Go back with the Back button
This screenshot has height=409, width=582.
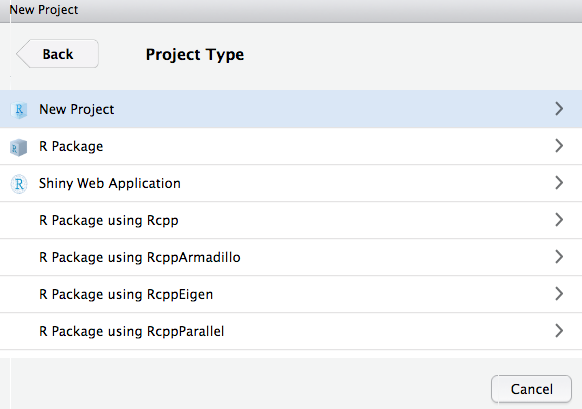point(57,54)
